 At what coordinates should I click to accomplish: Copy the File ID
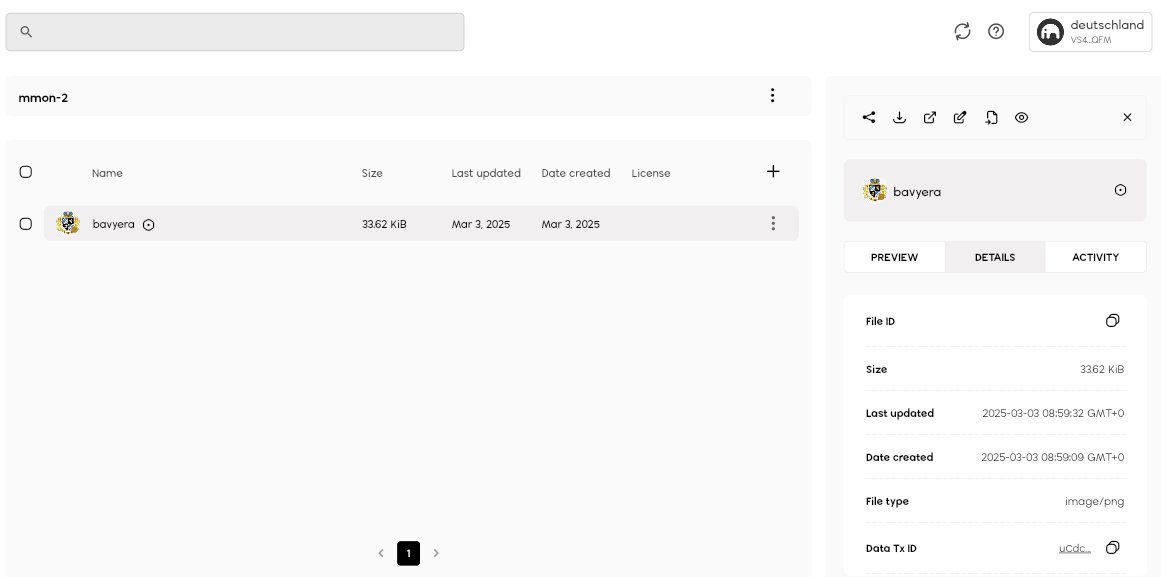tap(1112, 321)
